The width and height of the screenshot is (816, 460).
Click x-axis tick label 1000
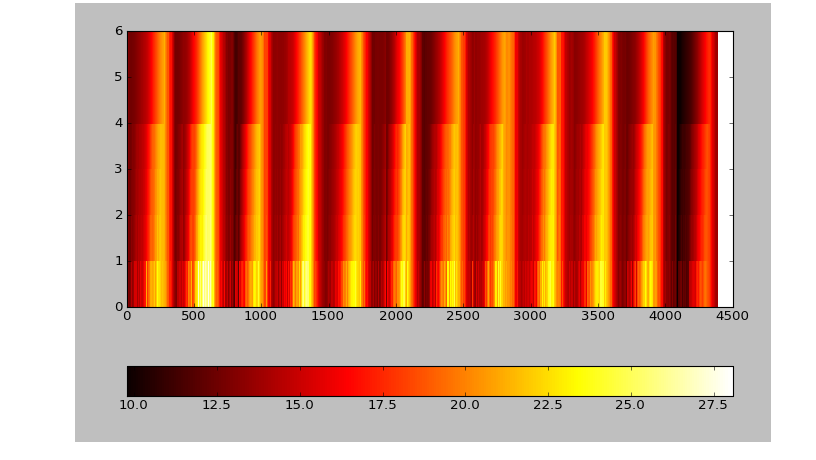[x=260, y=316]
